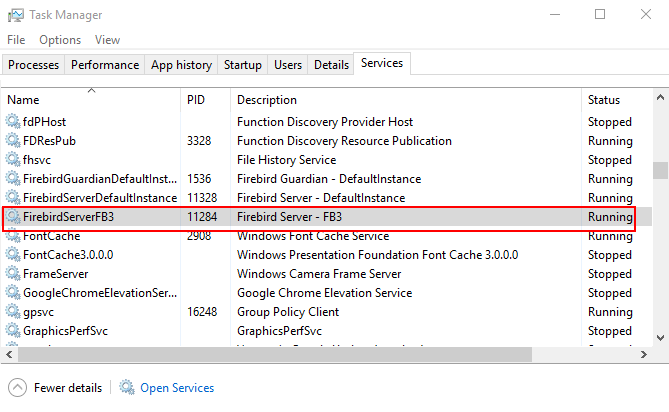Click Windows Camera Frame Server description
The image size is (669, 412).
coord(319,274)
